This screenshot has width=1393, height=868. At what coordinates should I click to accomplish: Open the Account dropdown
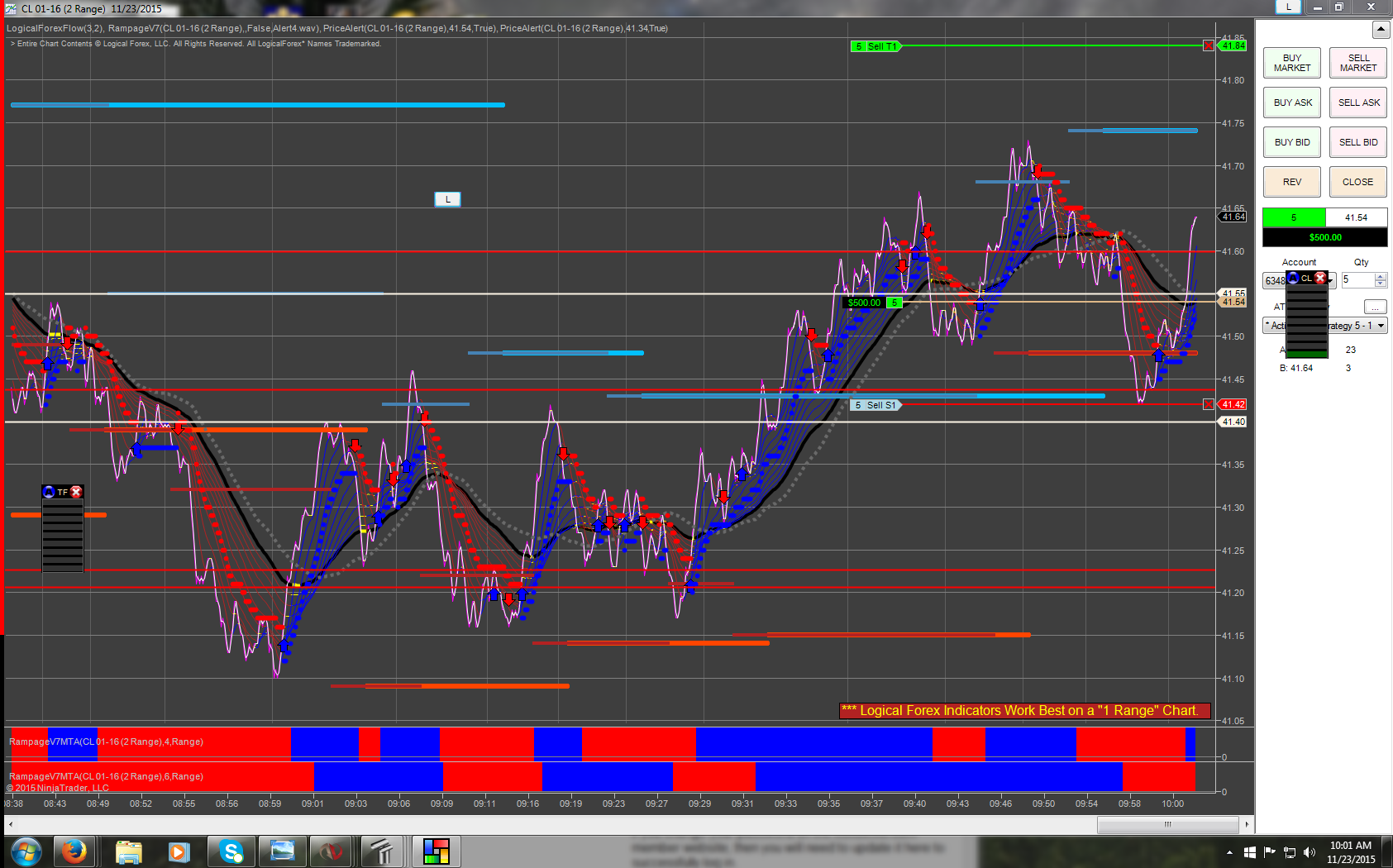(x=1332, y=282)
